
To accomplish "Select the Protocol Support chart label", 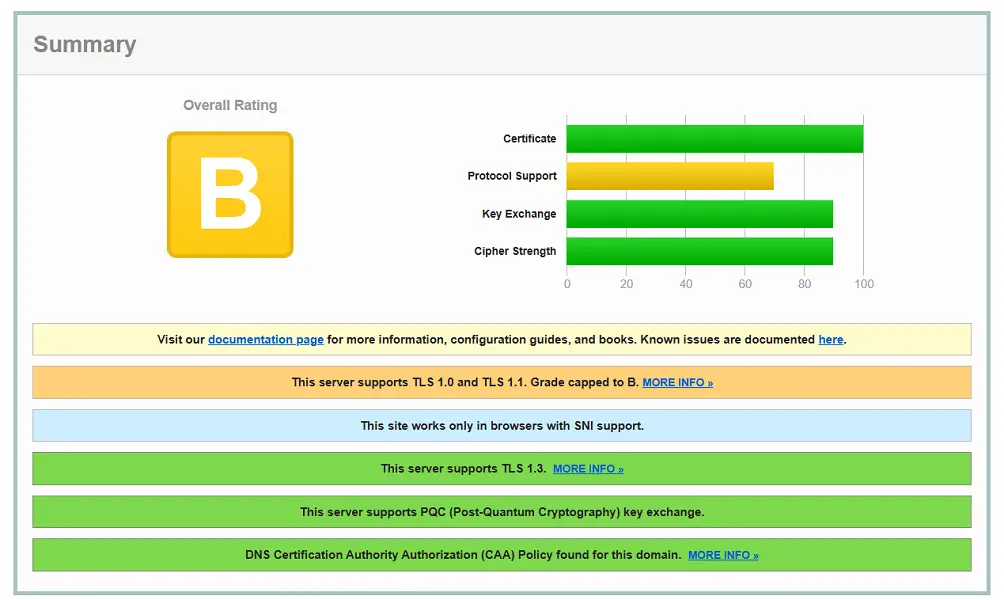I will [512, 176].
